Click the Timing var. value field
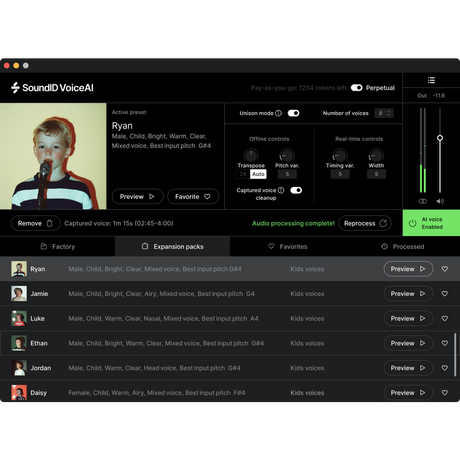 (340, 174)
